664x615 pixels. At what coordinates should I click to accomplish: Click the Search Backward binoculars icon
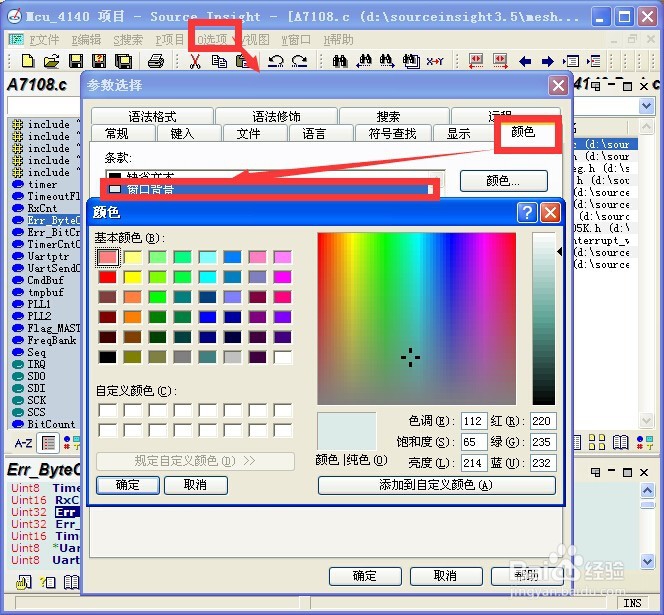364,61
